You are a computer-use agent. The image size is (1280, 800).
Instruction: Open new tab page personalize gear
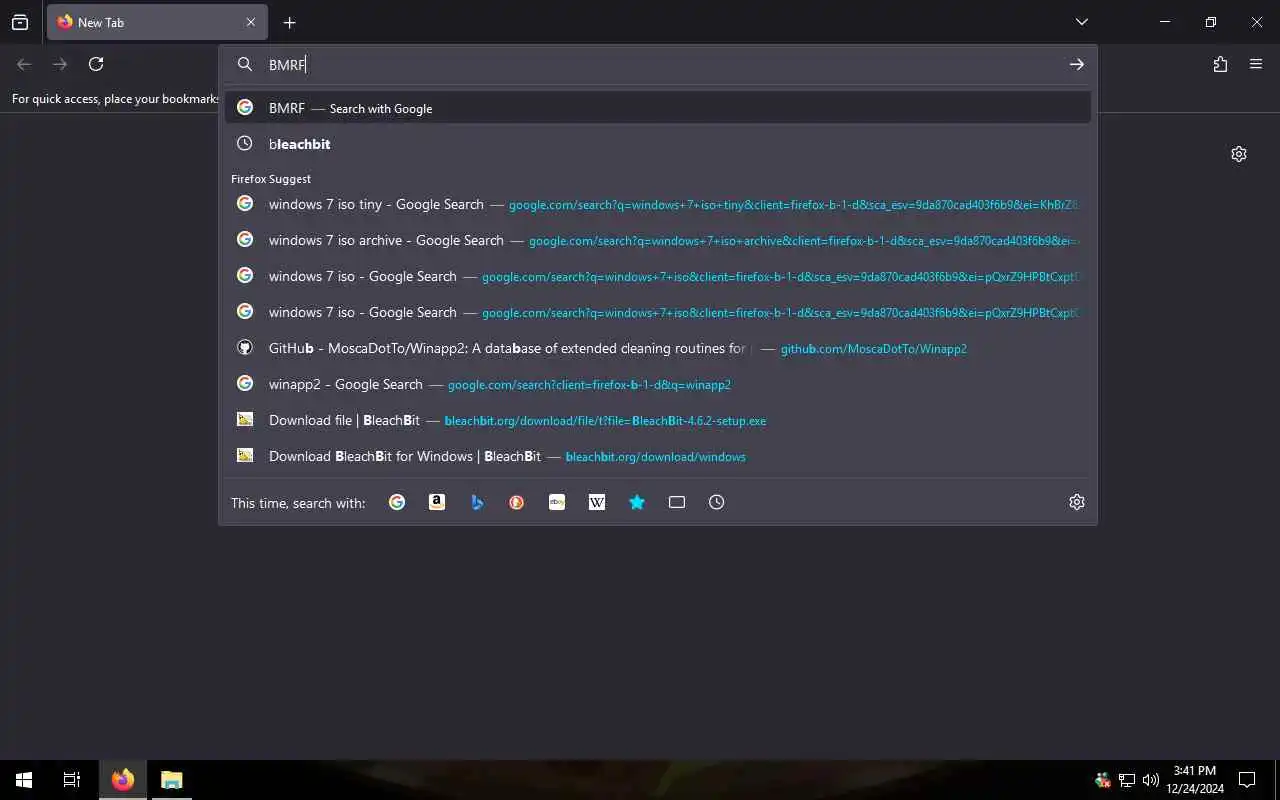[x=1239, y=154]
